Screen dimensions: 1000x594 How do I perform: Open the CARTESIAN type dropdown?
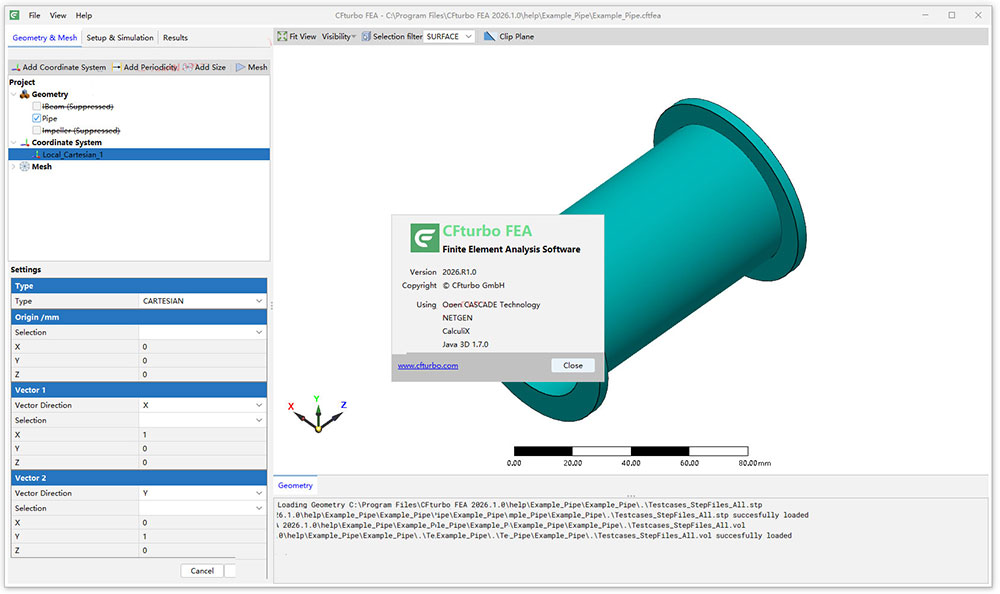203,301
